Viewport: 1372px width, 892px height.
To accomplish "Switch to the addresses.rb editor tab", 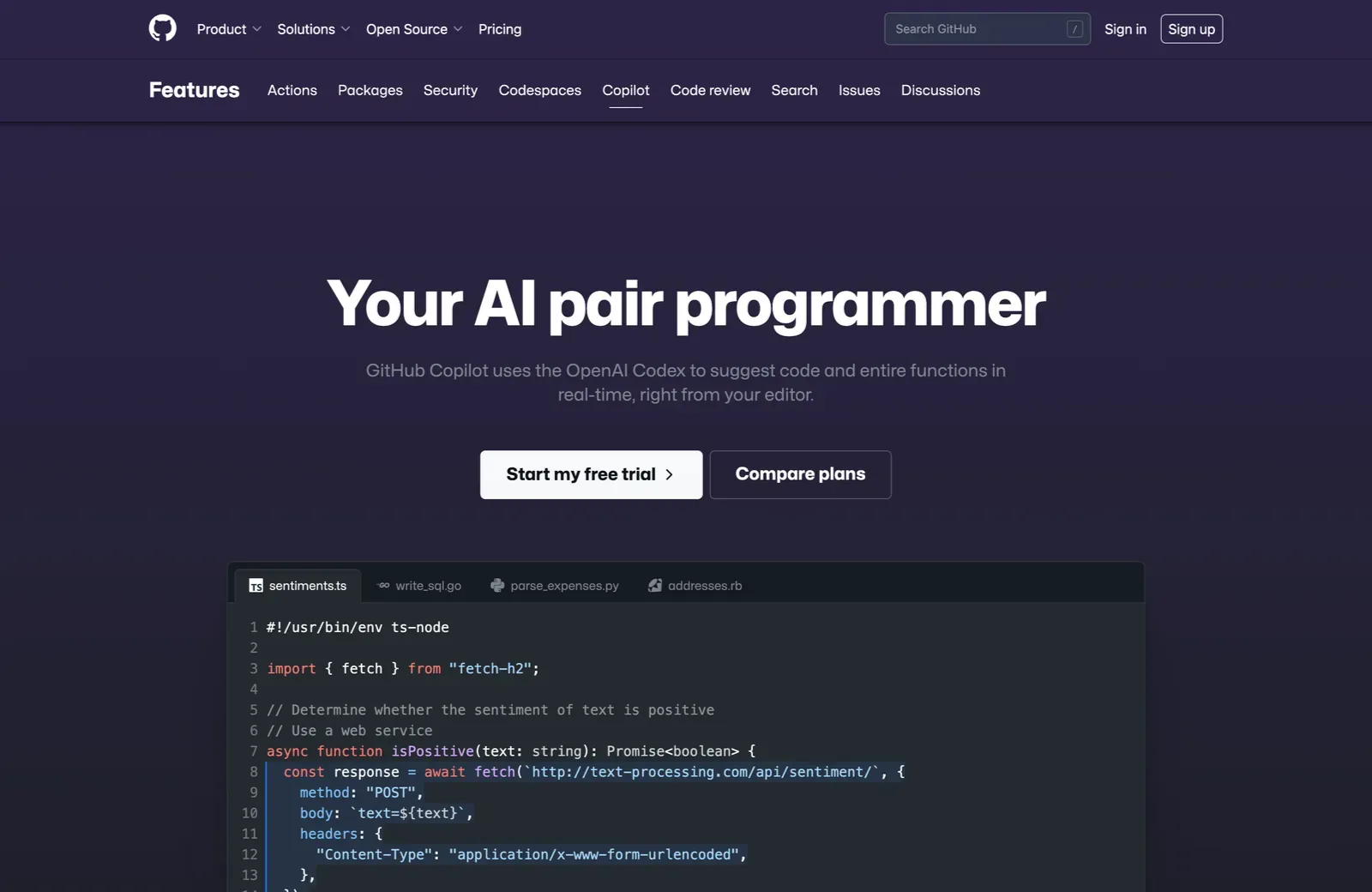I will [695, 586].
